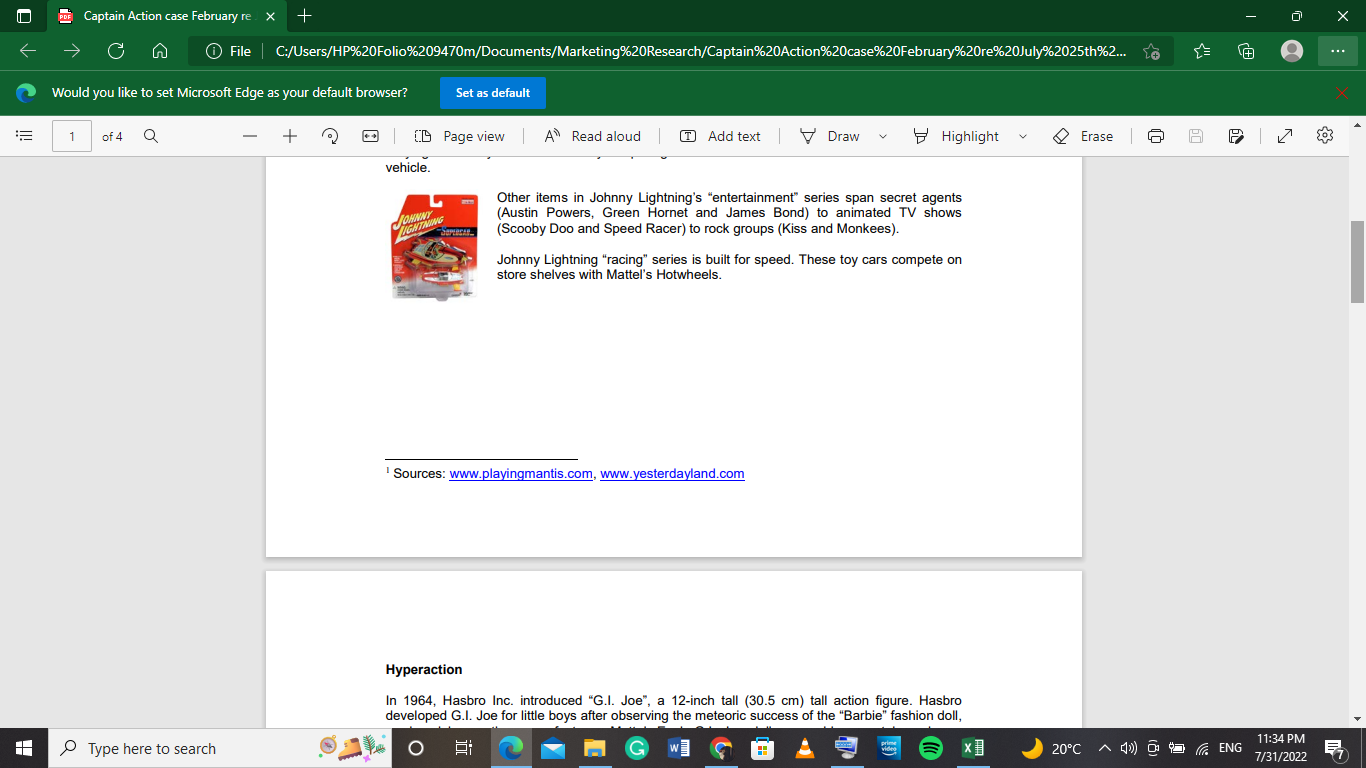This screenshot has height=768, width=1366.
Task: Activate the Highlight tool
Action: (x=956, y=136)
